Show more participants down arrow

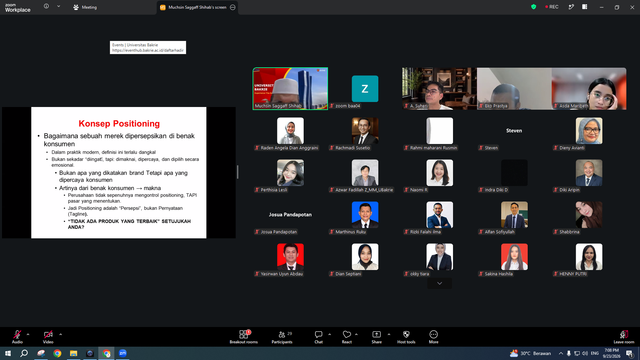coord(439,283)
